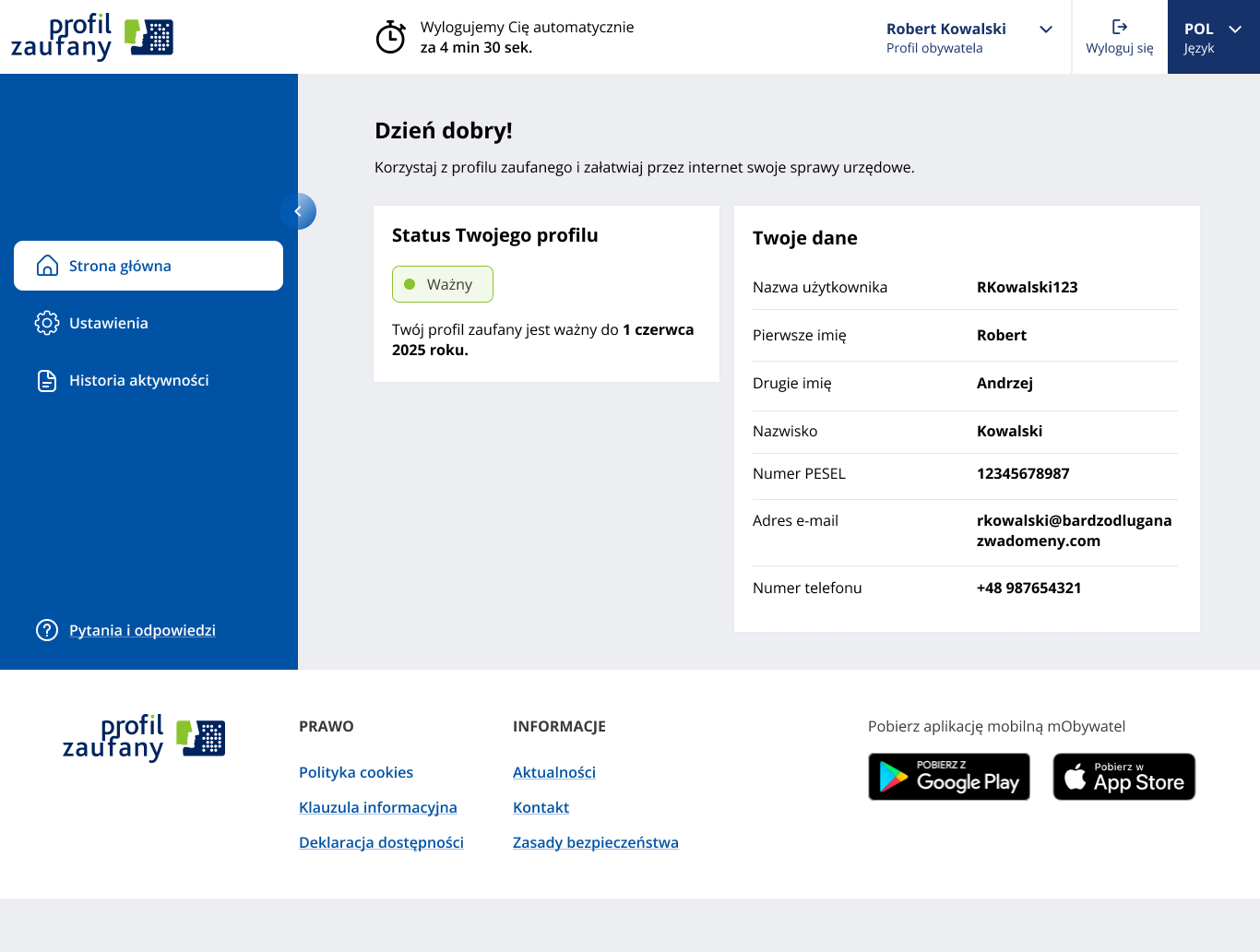Image resolution: width=1260 pixels, height=952 pixels.
Task: Click the home icon in sidebar
Action: [47, 266]
